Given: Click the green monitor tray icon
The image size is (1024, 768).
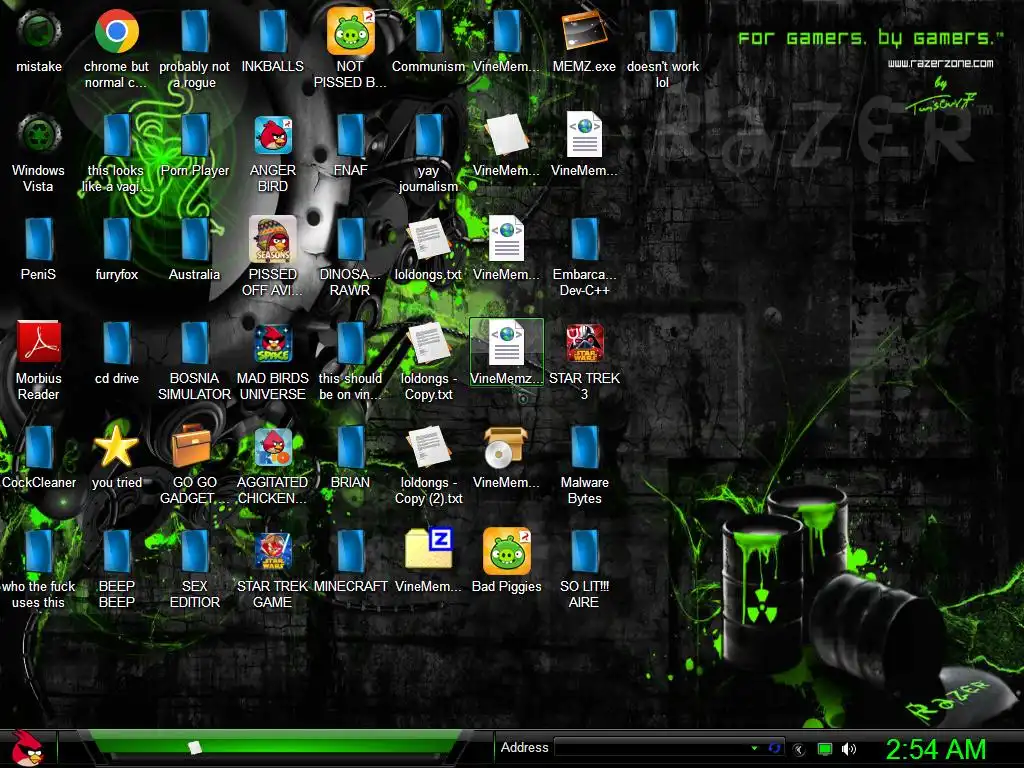Looking at the screenshot, I should point(825,749).
